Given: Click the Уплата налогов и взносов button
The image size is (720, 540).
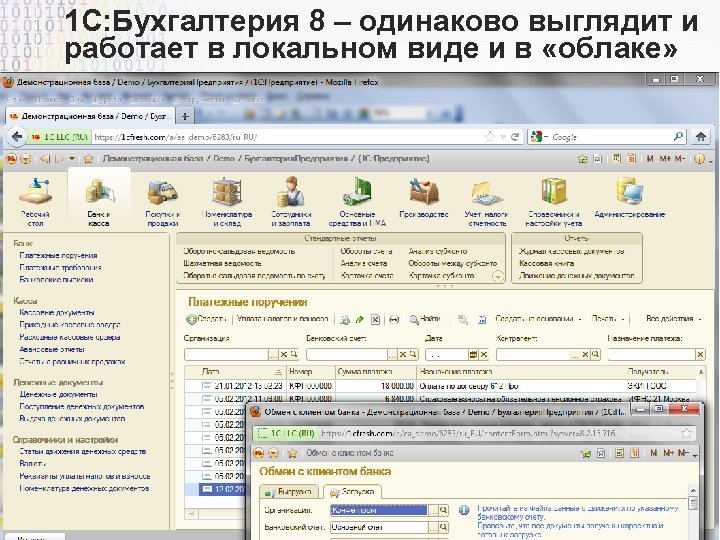Looking at the screenshot, I should pos(283,319).
